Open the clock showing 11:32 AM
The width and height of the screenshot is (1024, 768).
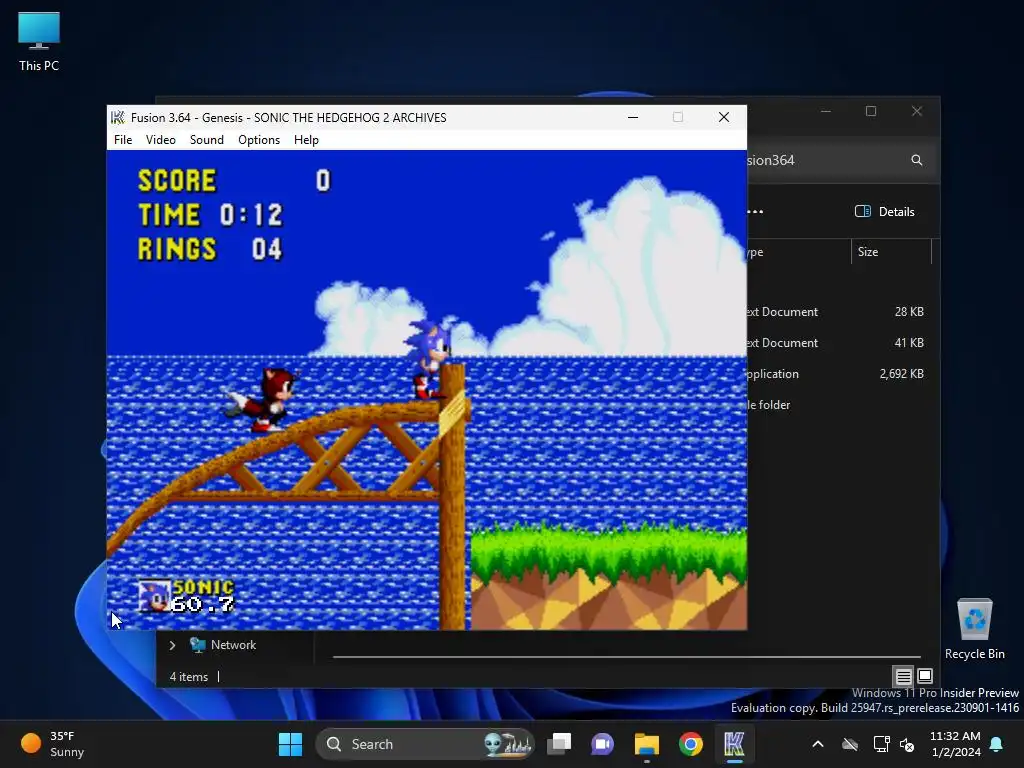[x=955, y=744]
